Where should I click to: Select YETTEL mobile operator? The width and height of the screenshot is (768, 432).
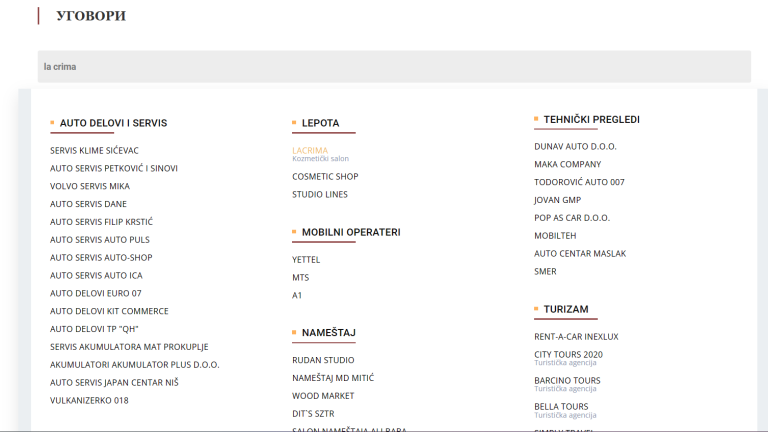(x=306, y=260)
